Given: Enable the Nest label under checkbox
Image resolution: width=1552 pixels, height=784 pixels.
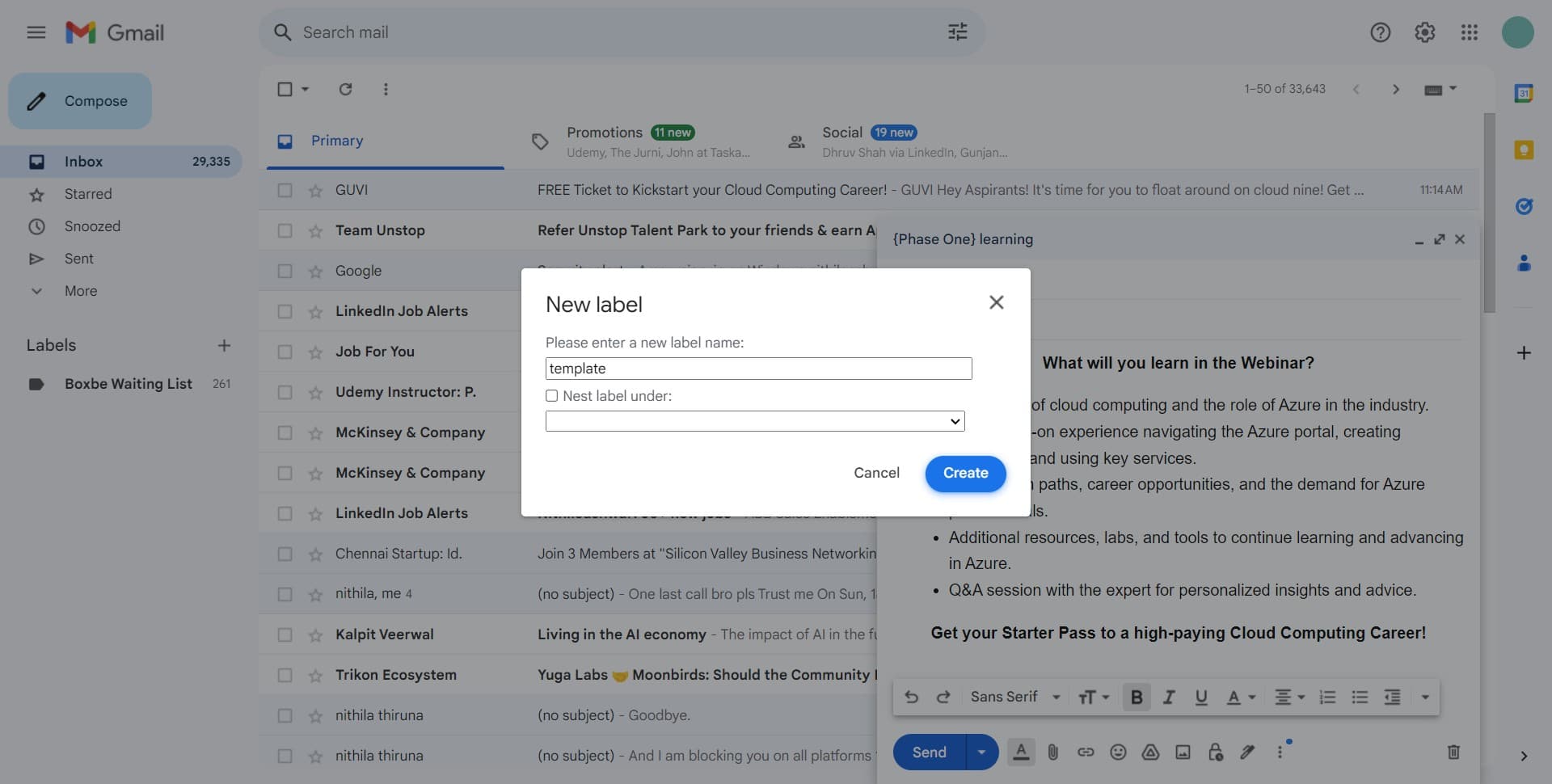Looking at the screenshot, I should (552, 396).
